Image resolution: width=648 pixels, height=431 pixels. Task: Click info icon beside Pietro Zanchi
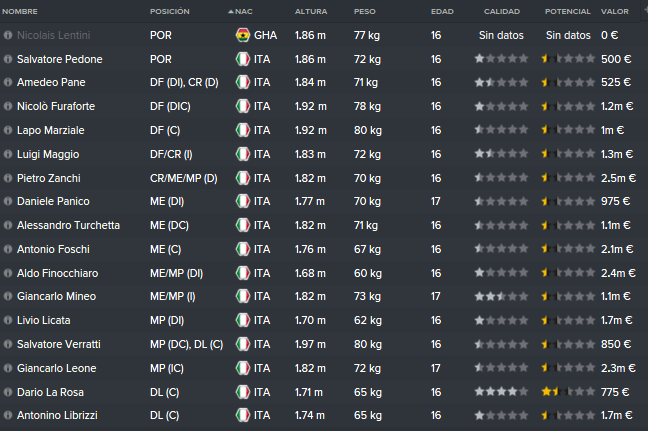[7, 178]
